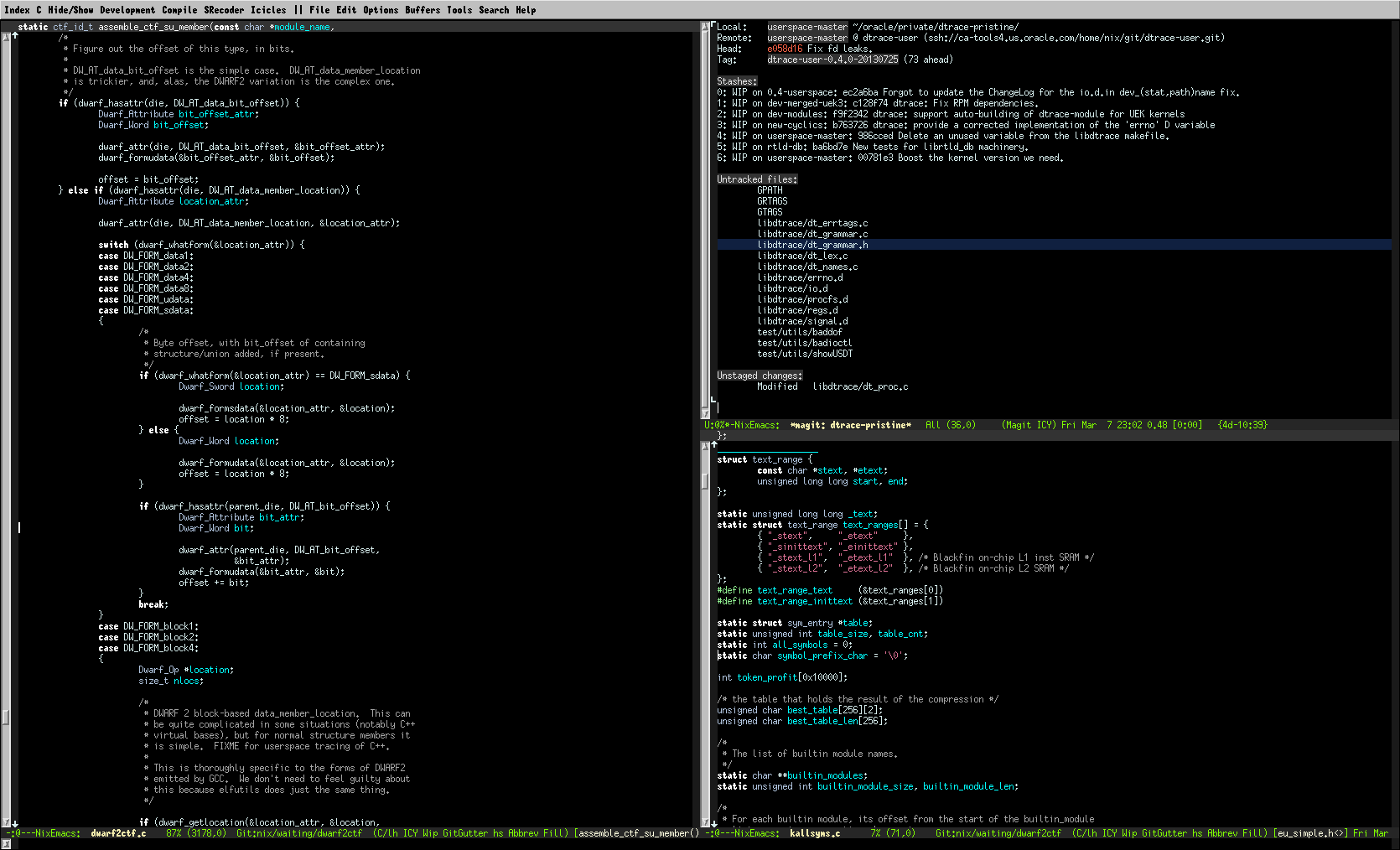Select stash 0 WIP on 0.4-userspace

tap(978, 92)
